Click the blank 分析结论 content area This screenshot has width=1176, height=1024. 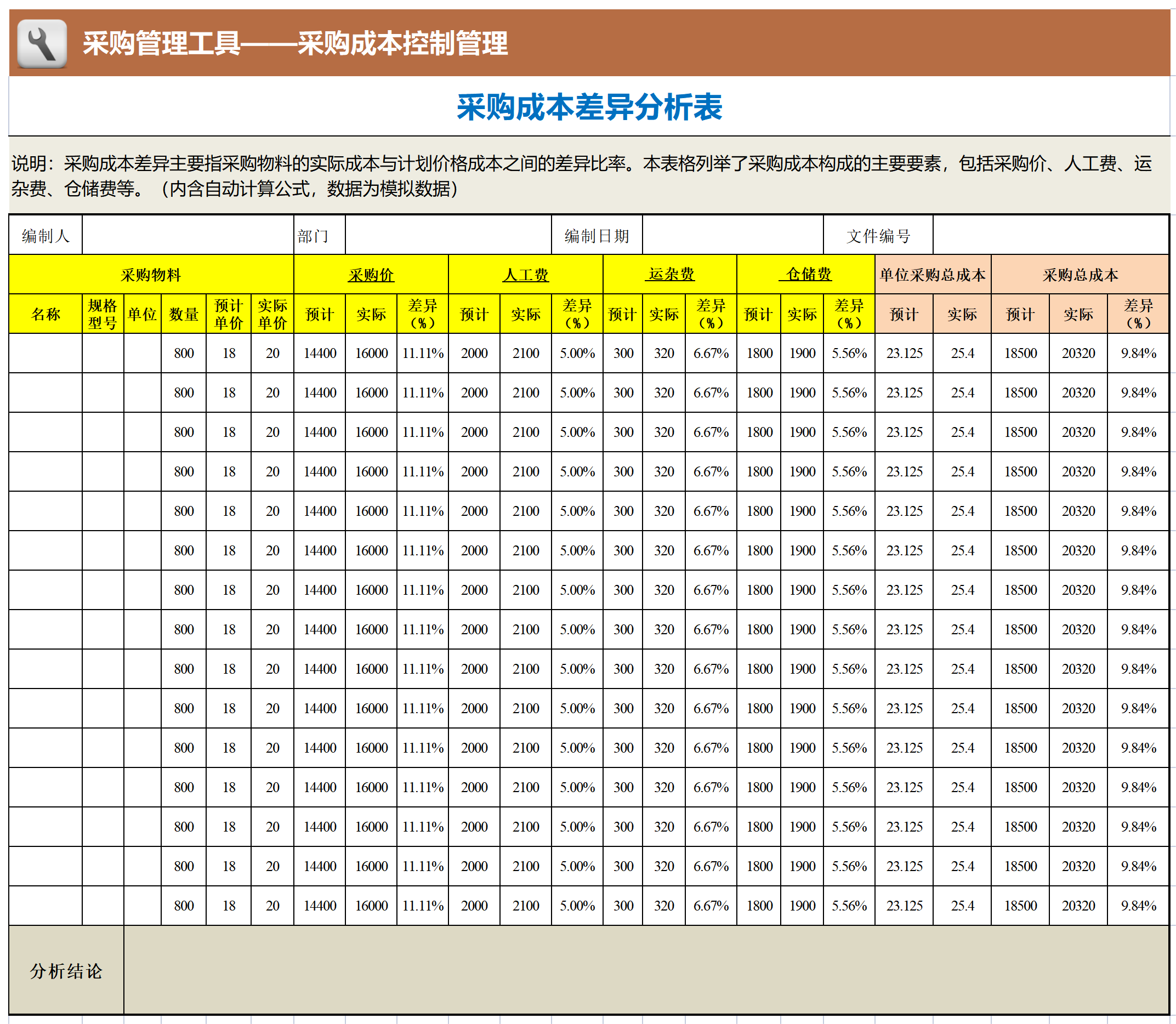click(x=646, y=970)
